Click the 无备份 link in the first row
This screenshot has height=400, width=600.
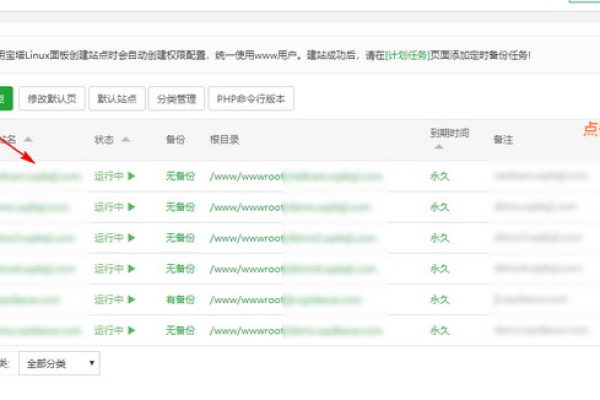tap(180, 176)
